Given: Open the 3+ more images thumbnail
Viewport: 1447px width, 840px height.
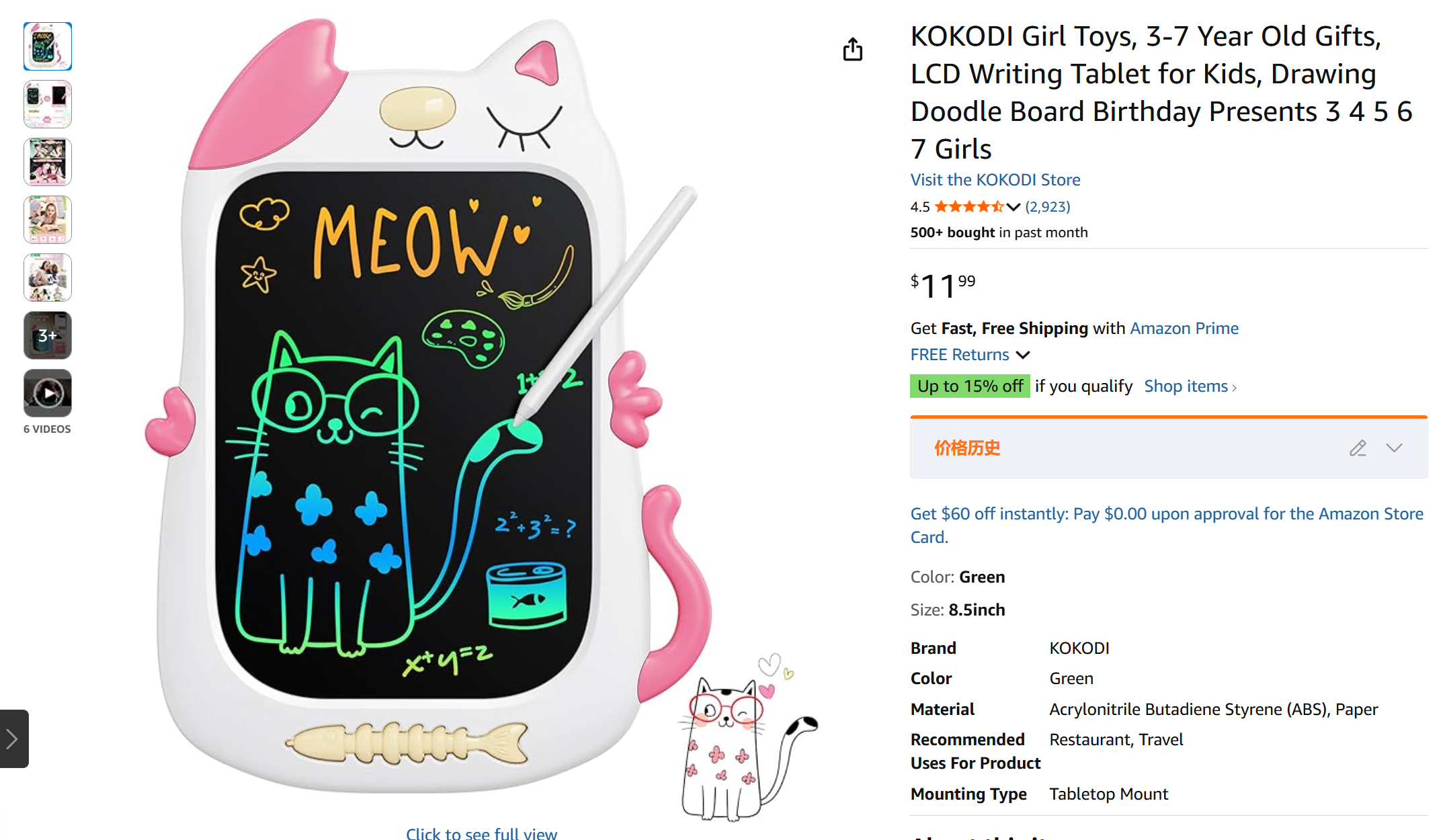Looking at the screenshot, I should coord(48,335).
